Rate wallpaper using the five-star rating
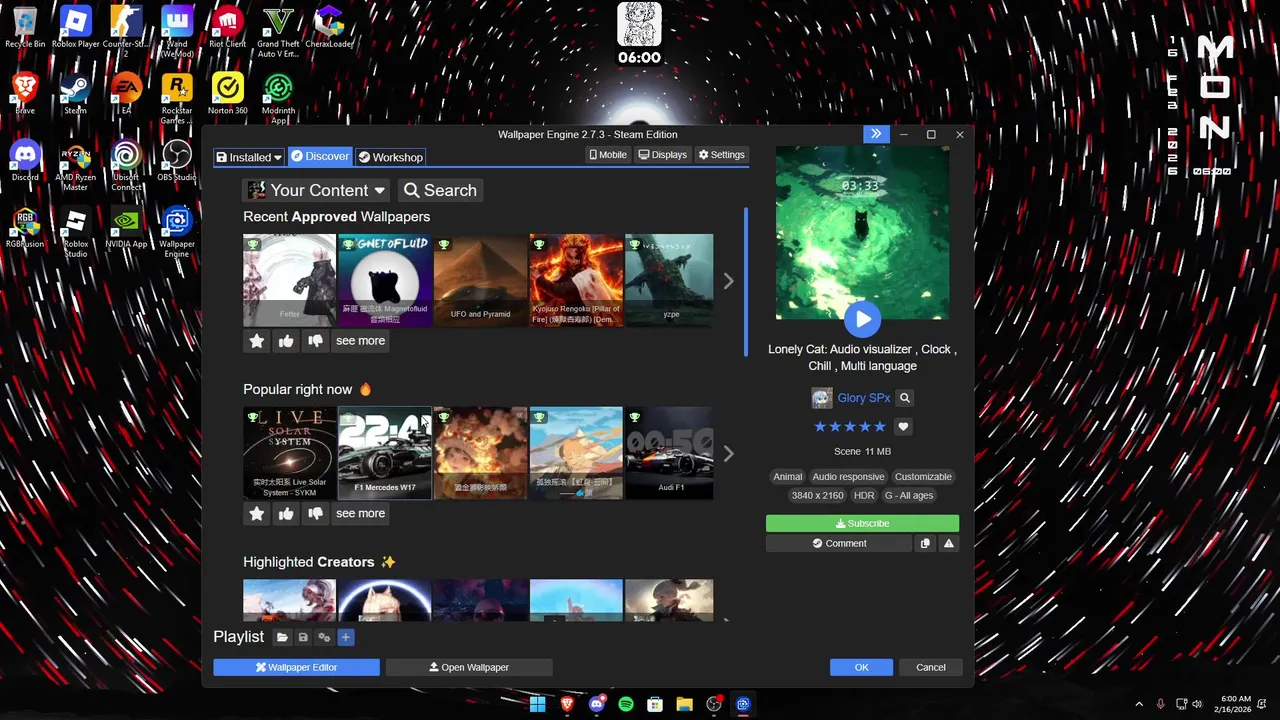The height and width of the screenshot is (720, 1280). [849, 427]
